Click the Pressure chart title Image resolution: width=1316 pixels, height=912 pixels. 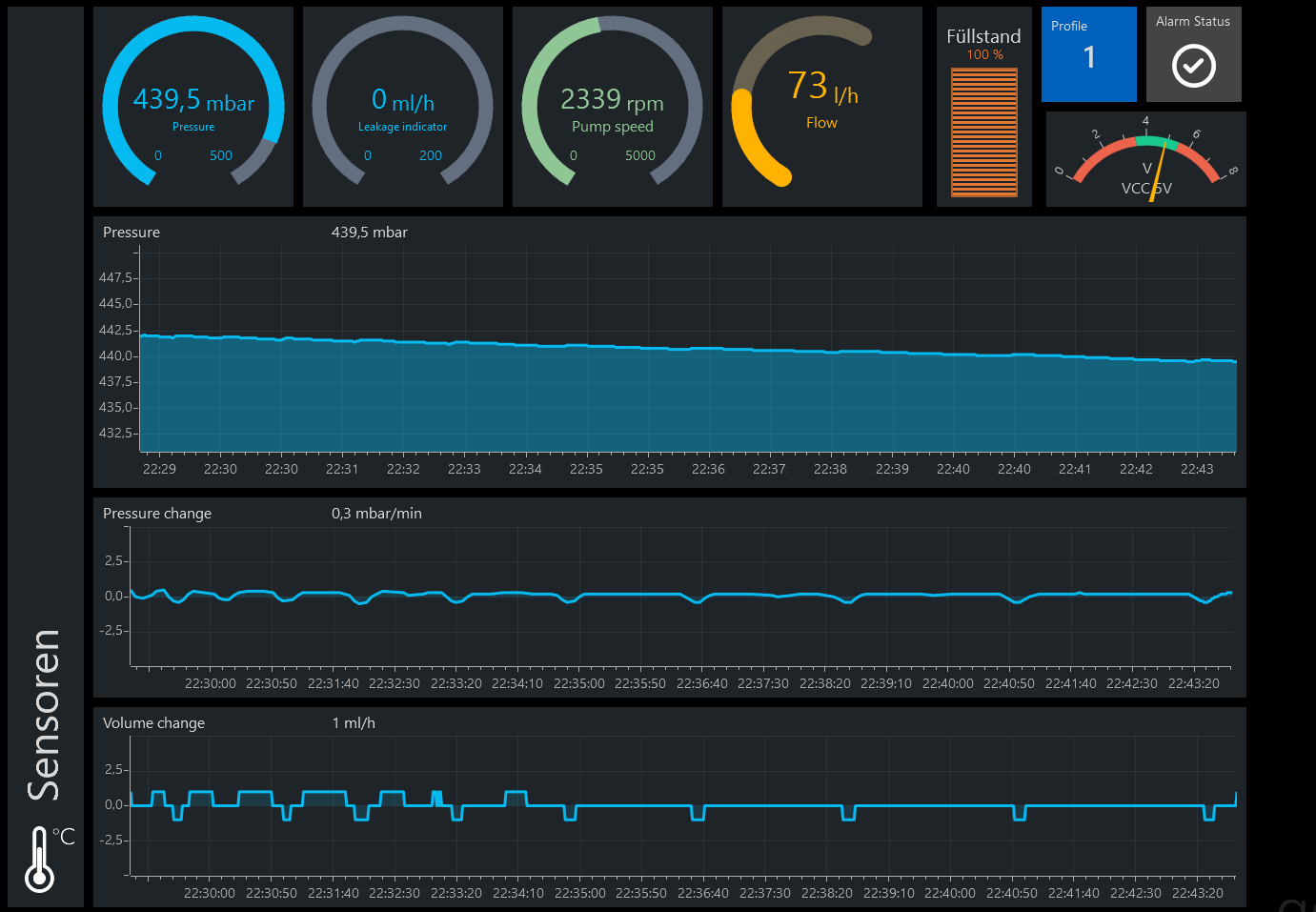pyautogui.click(x=132, y=233)
